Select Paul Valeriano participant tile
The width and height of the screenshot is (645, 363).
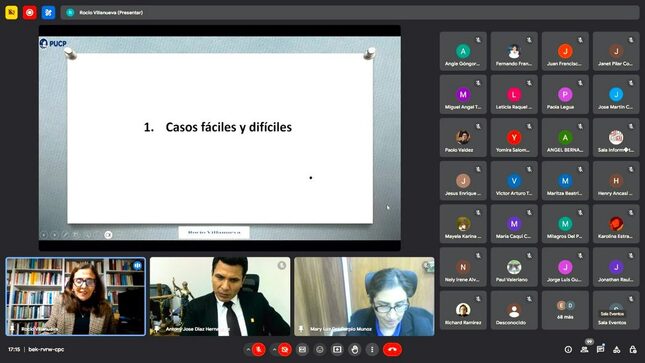pos(514,267)
